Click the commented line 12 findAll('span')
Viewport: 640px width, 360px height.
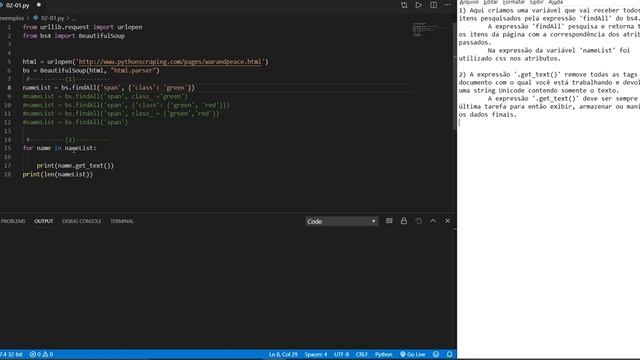point(75,122)
